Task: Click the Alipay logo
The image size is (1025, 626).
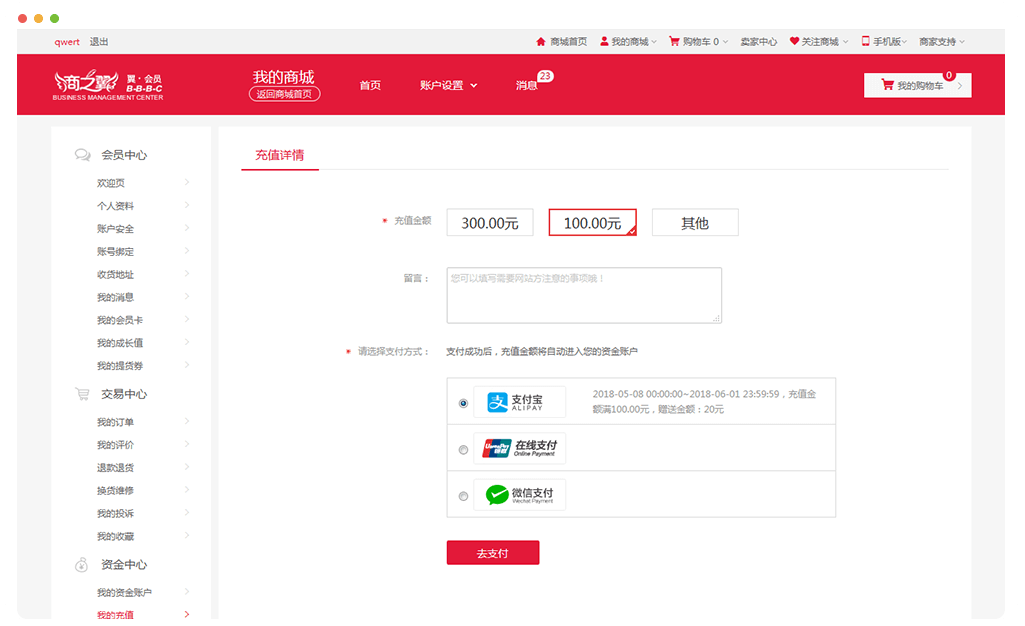Action: 519,402
